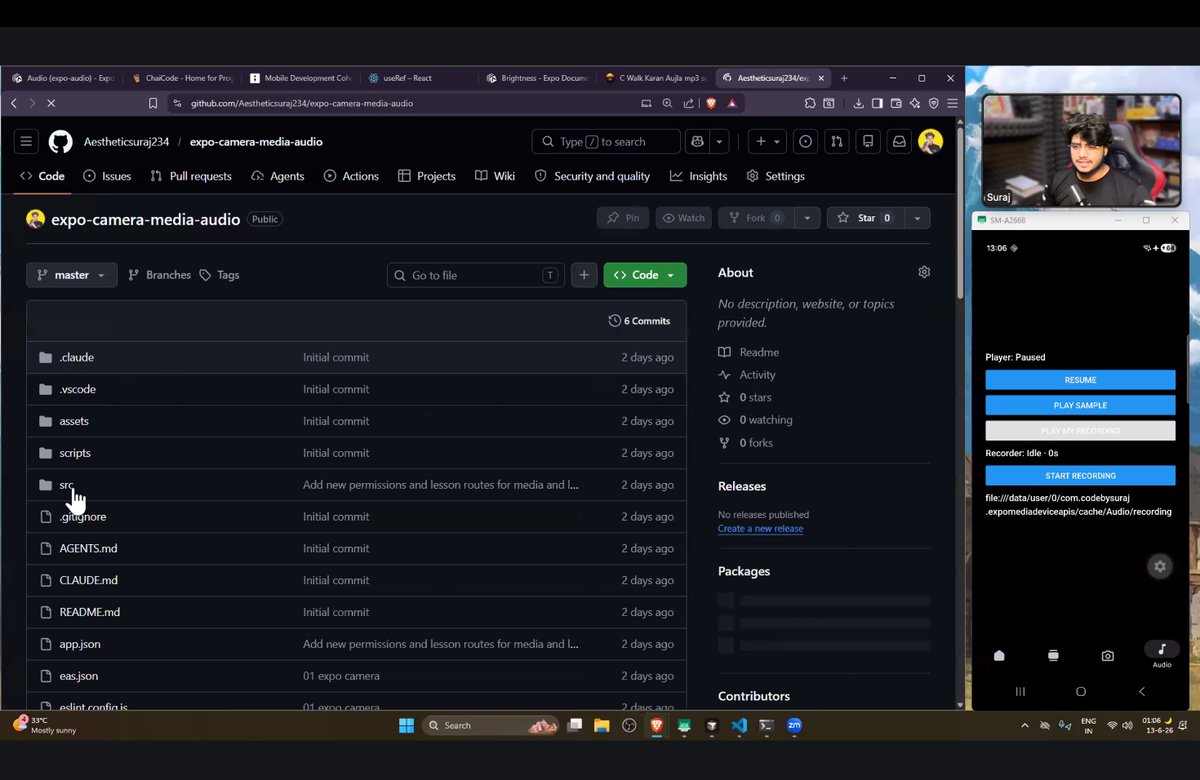Show hidden system tray icons chevron
1200x780 pixels.
[x=1024, y=725]
